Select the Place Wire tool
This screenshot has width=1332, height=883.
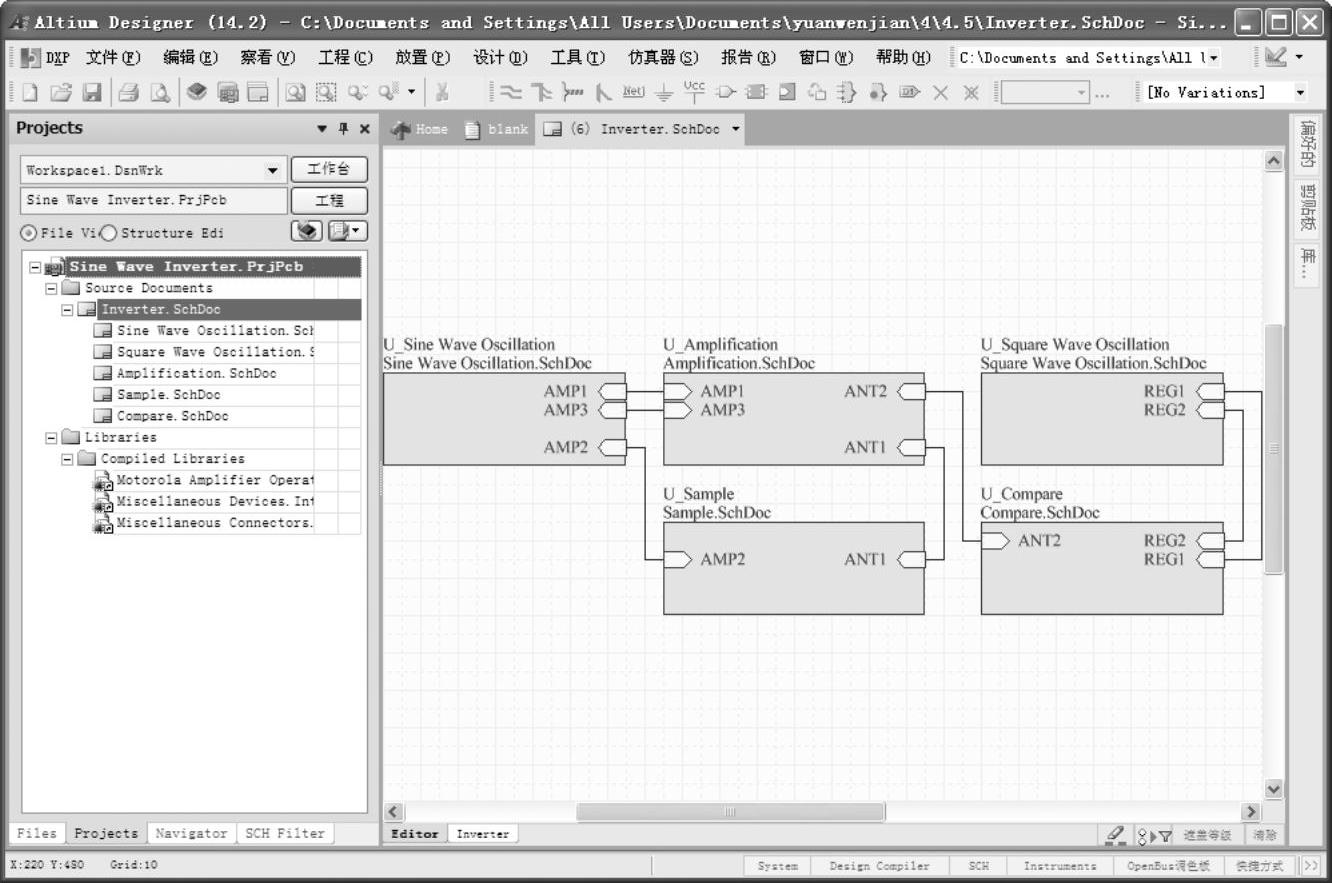click(511, 93)
